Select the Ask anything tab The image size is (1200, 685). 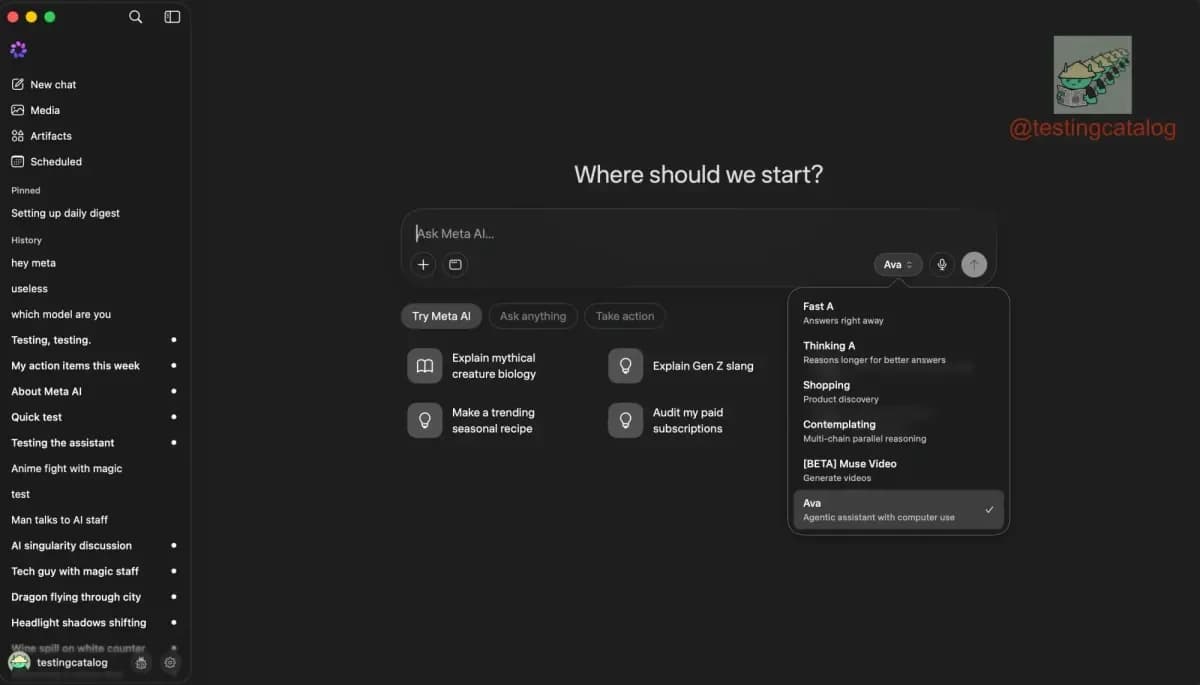[x=533, y=316]
